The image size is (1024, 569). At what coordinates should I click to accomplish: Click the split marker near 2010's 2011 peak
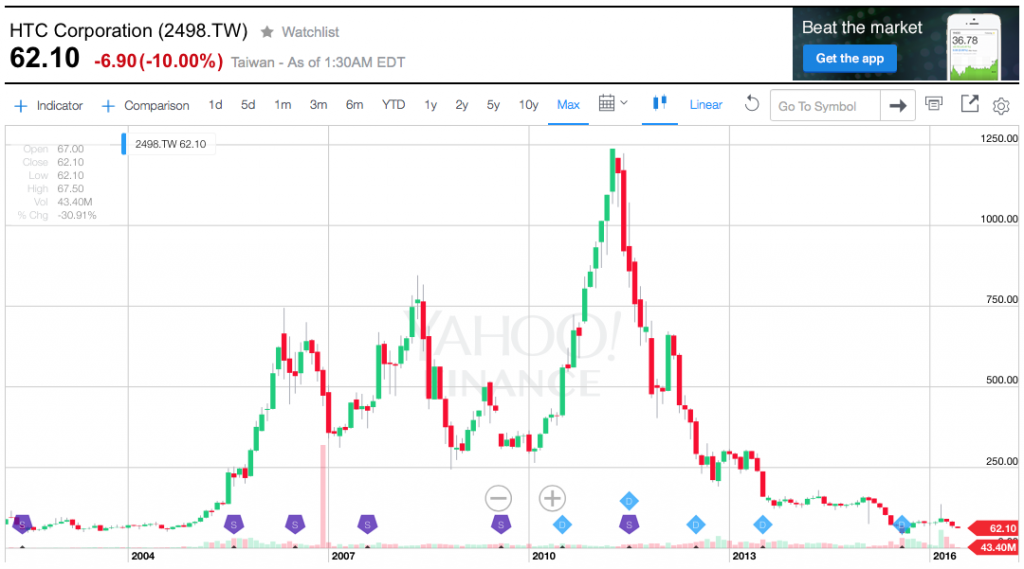pos(629,524)
